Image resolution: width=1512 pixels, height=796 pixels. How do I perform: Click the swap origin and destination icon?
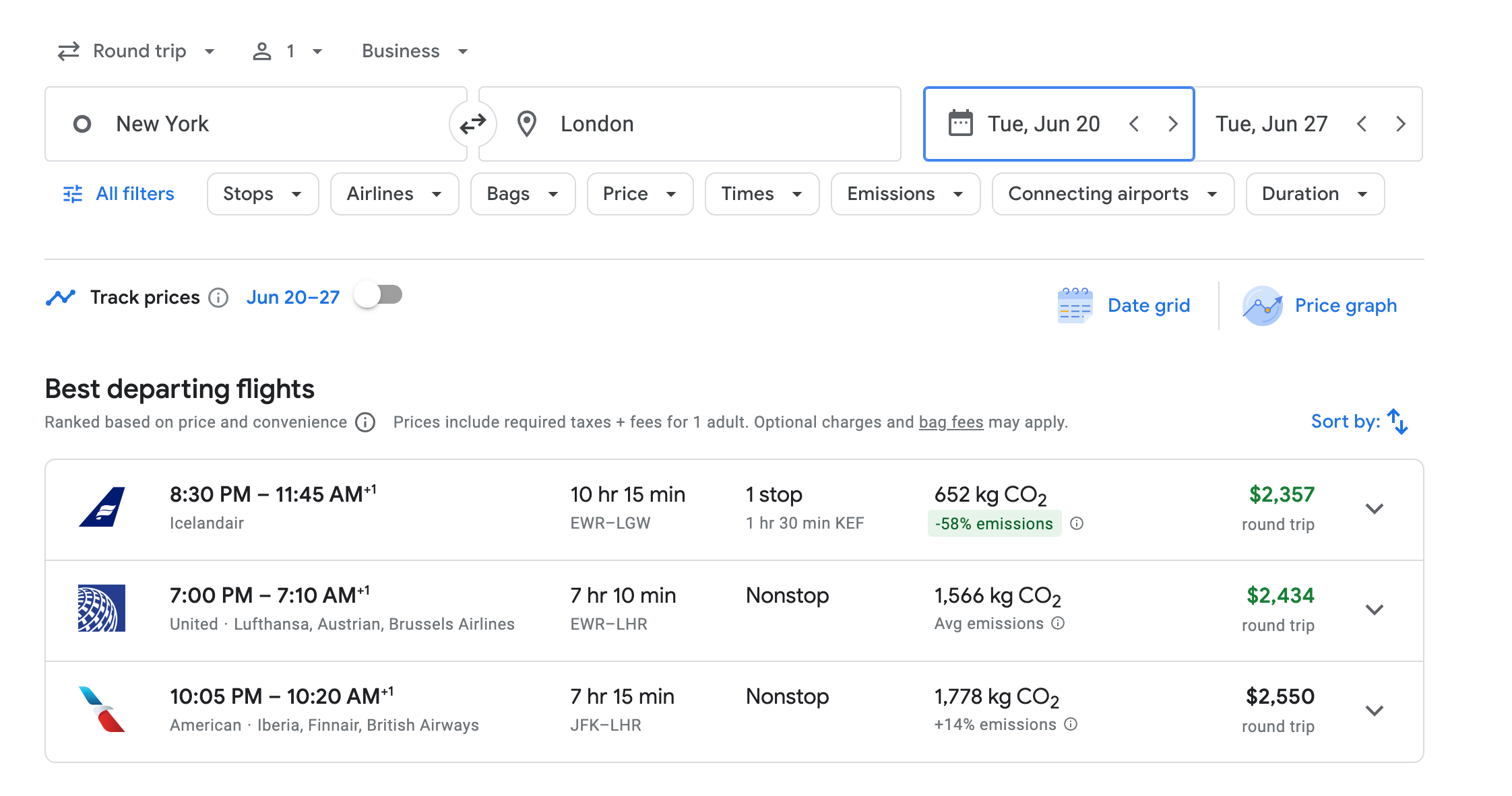tap(473, 124)
